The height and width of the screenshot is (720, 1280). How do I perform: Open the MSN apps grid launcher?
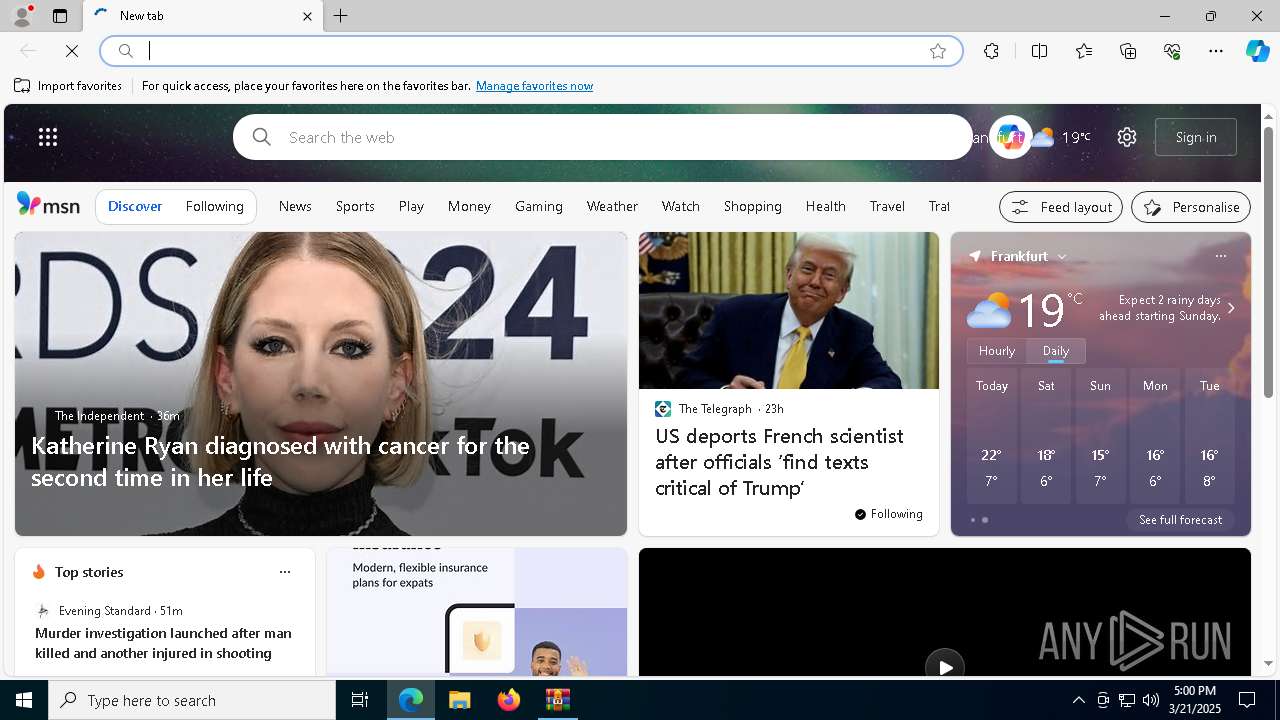[48, 137]
